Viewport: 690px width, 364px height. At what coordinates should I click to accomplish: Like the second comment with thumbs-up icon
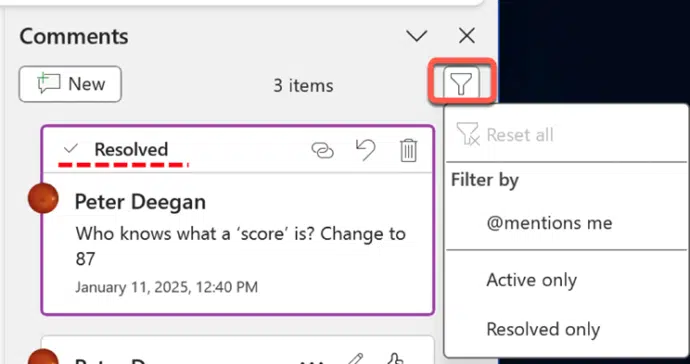pyautogui.click(x=395, y=359)
